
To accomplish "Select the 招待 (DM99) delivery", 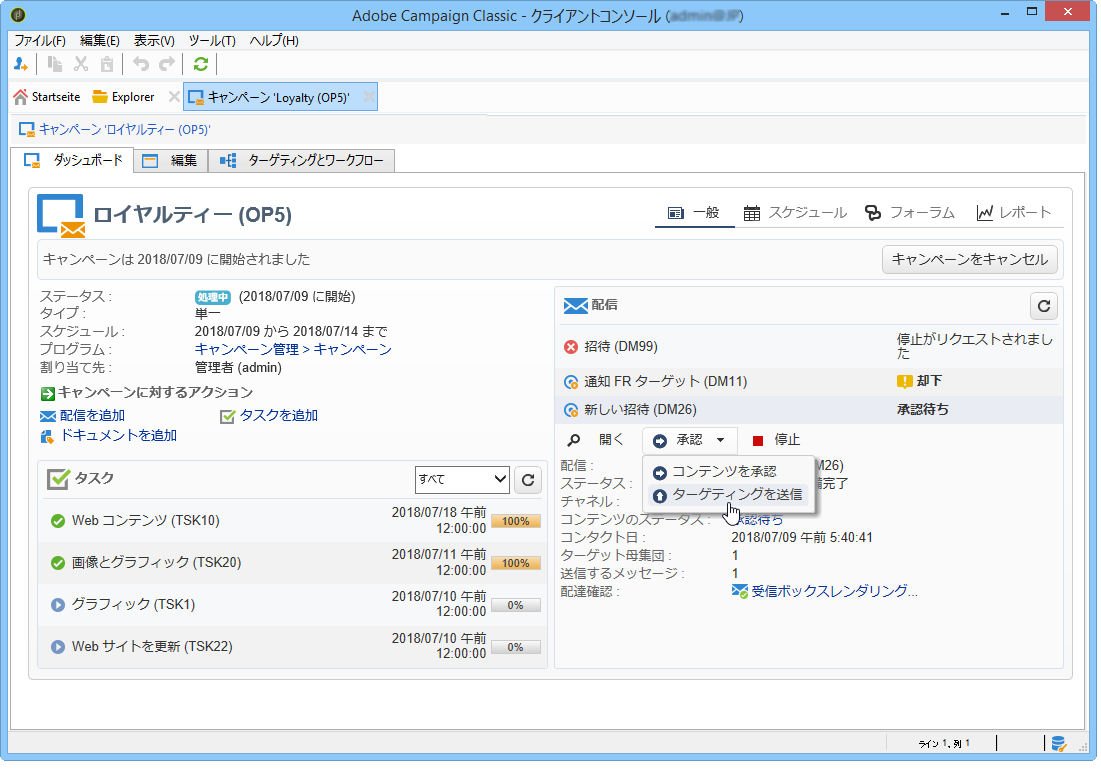I will (x=810, y=347).
